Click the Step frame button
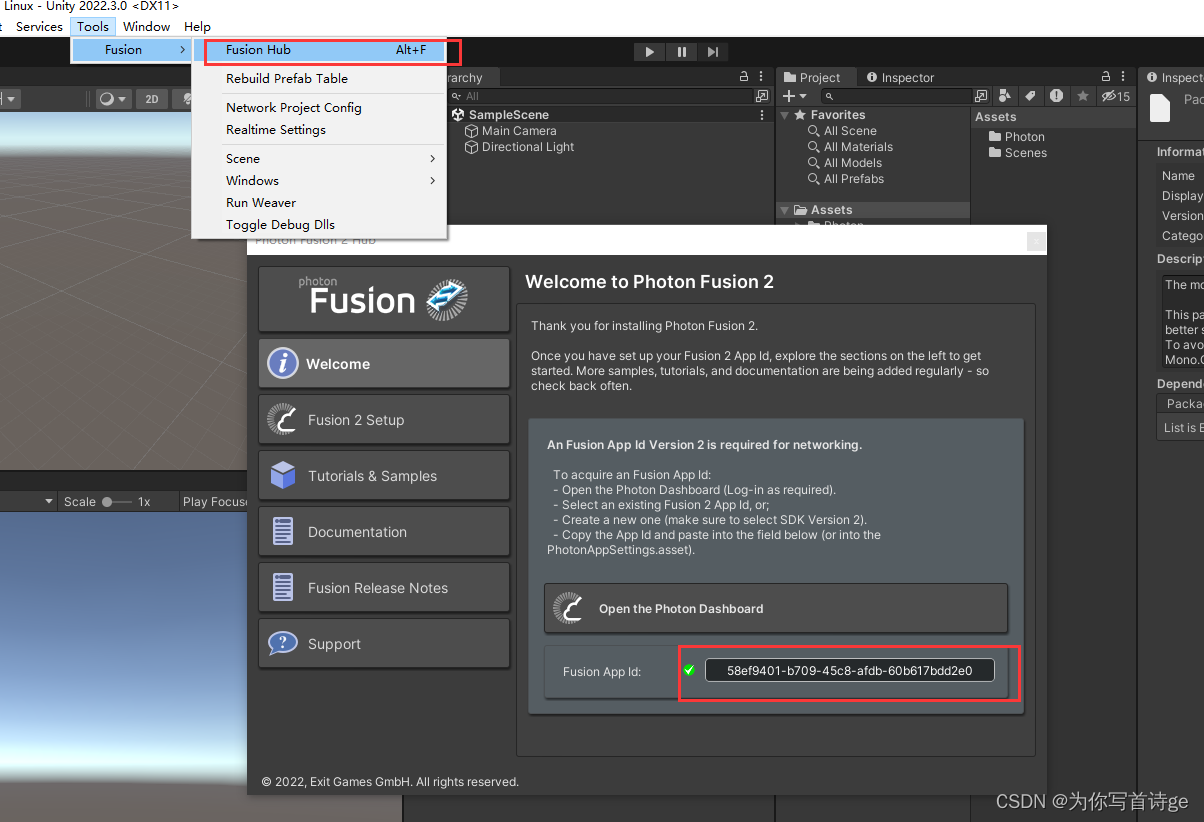 (x=712, y=52)
